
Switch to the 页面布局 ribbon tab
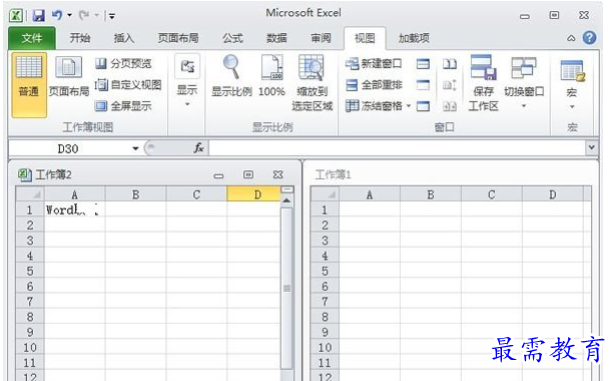point(178,38)
